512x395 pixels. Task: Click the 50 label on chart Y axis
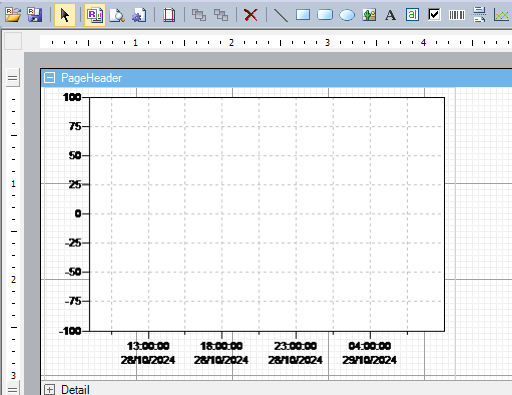[75, 155]
